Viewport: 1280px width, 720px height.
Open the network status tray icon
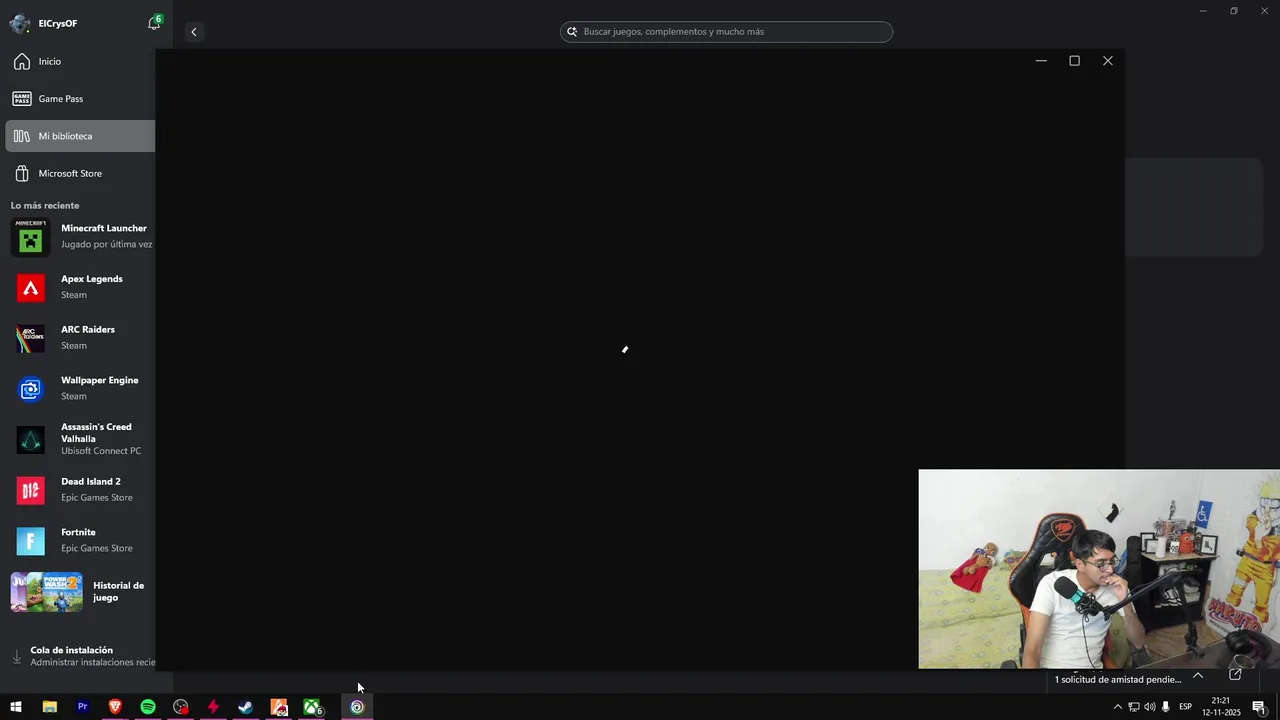(x=1134, y=707)
